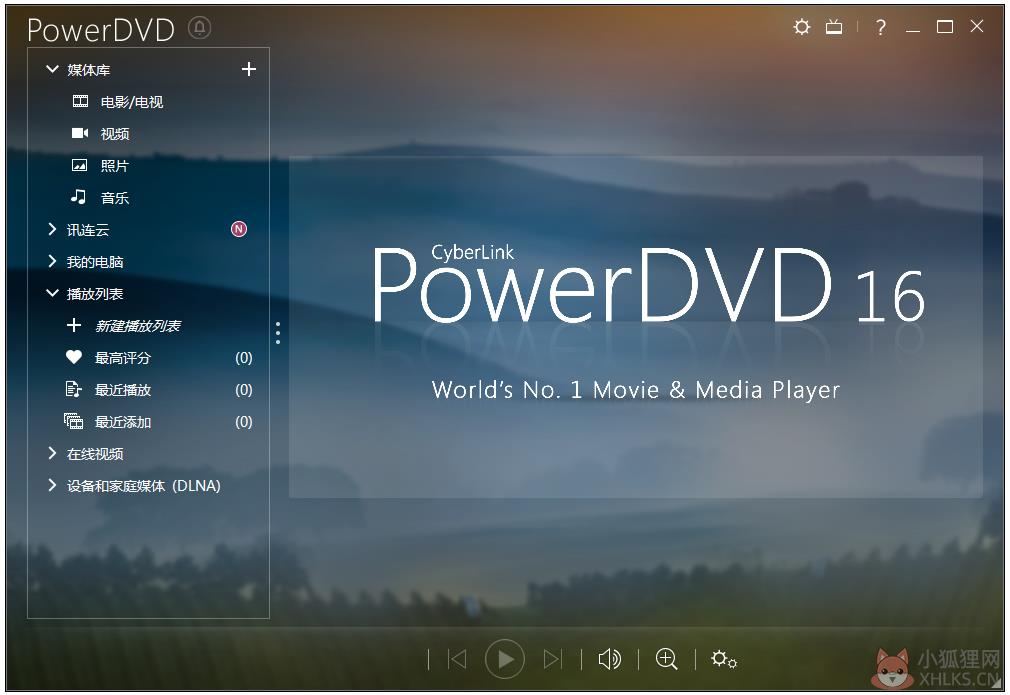Open 最高评分 playlist
This screenshot has width=1010, height=695.
click(123, 358)
